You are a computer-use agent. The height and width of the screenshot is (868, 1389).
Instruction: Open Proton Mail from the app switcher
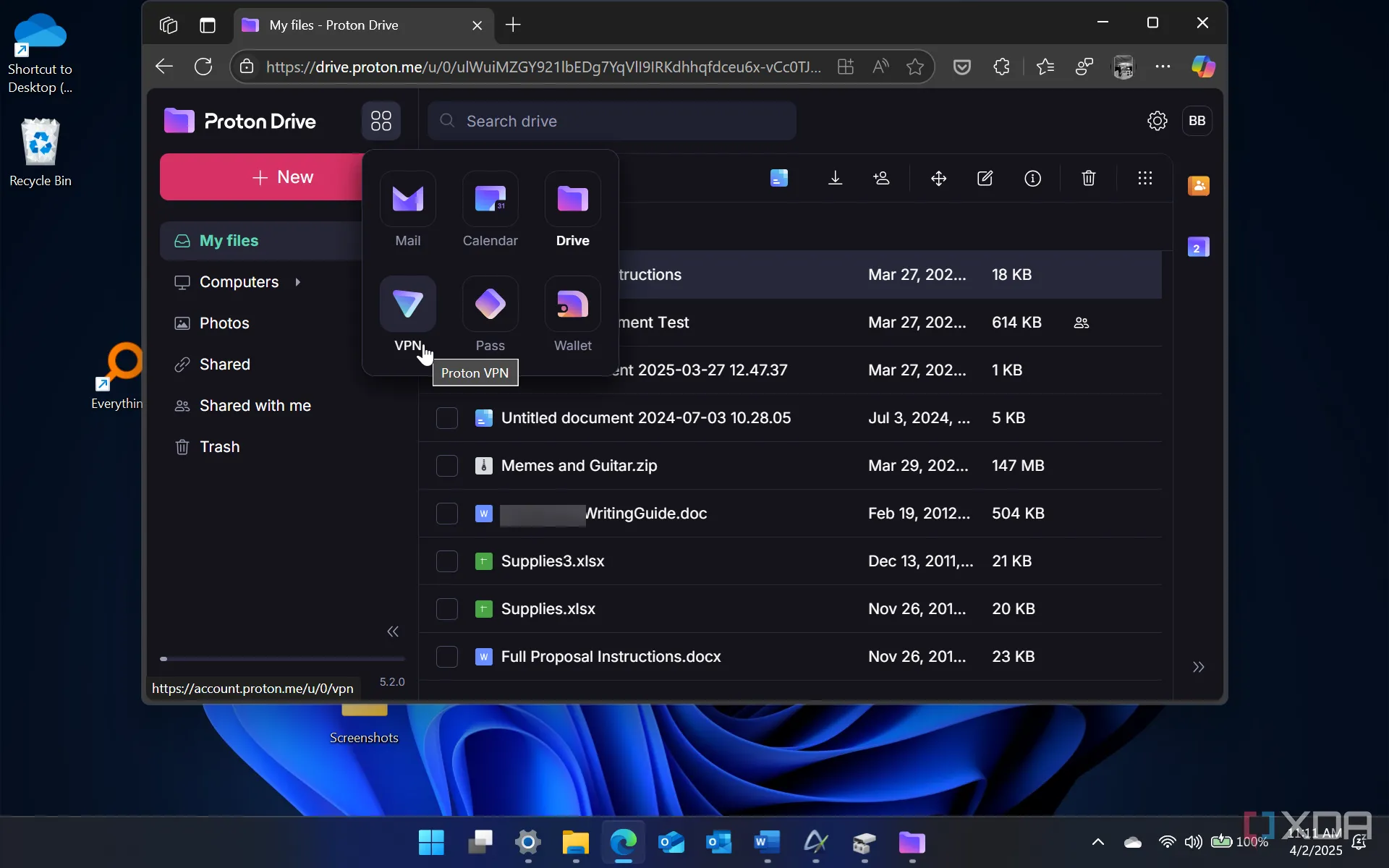[407, 210]
